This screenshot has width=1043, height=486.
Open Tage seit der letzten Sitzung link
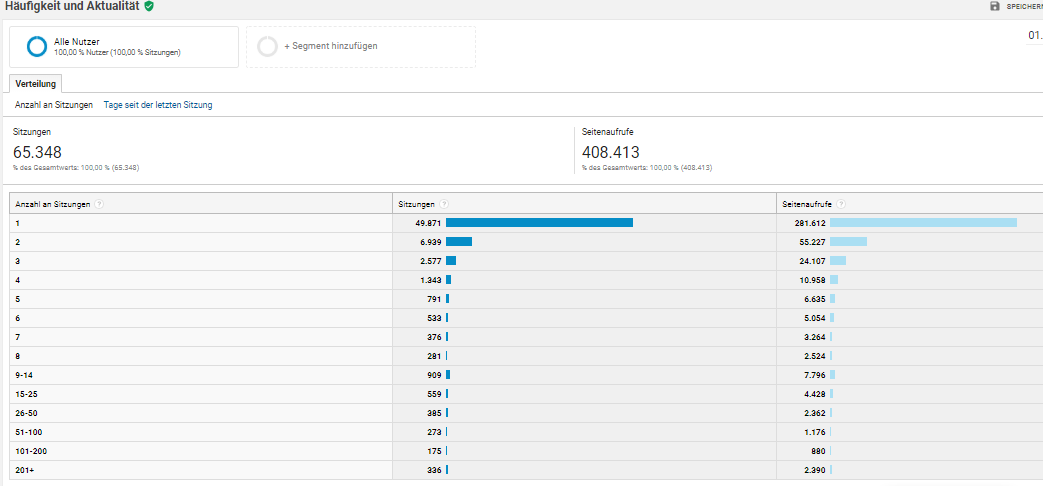pyautogui.click(x=158, y=105)
